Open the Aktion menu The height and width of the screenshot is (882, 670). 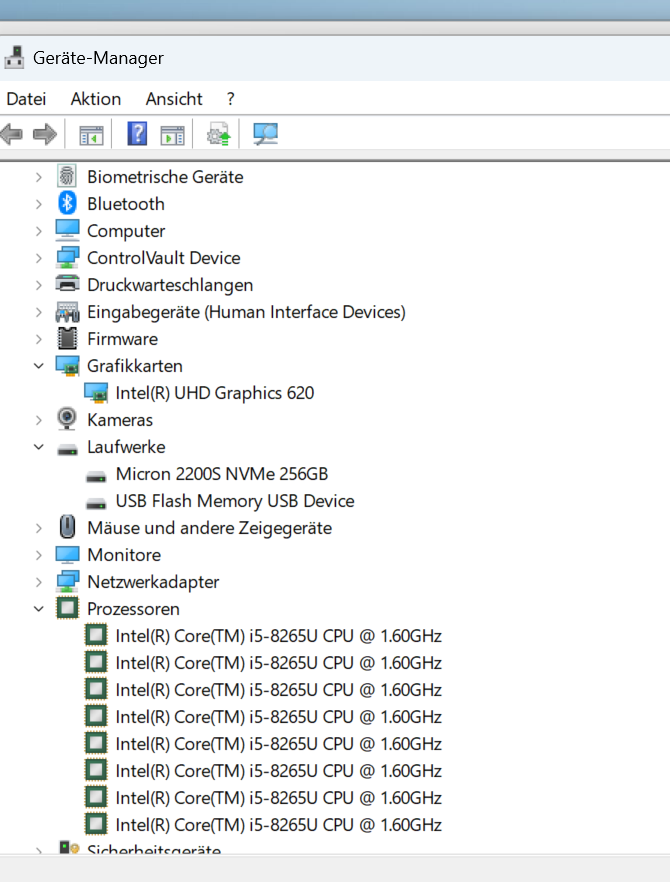96,99
